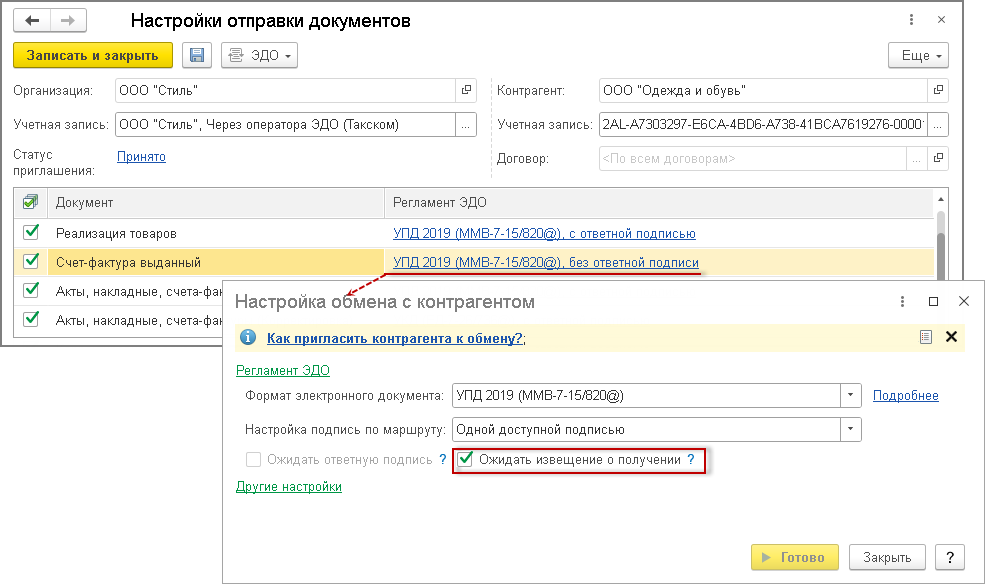
Task: Expand the Другие настройки section
Action: tap(289, 487)
